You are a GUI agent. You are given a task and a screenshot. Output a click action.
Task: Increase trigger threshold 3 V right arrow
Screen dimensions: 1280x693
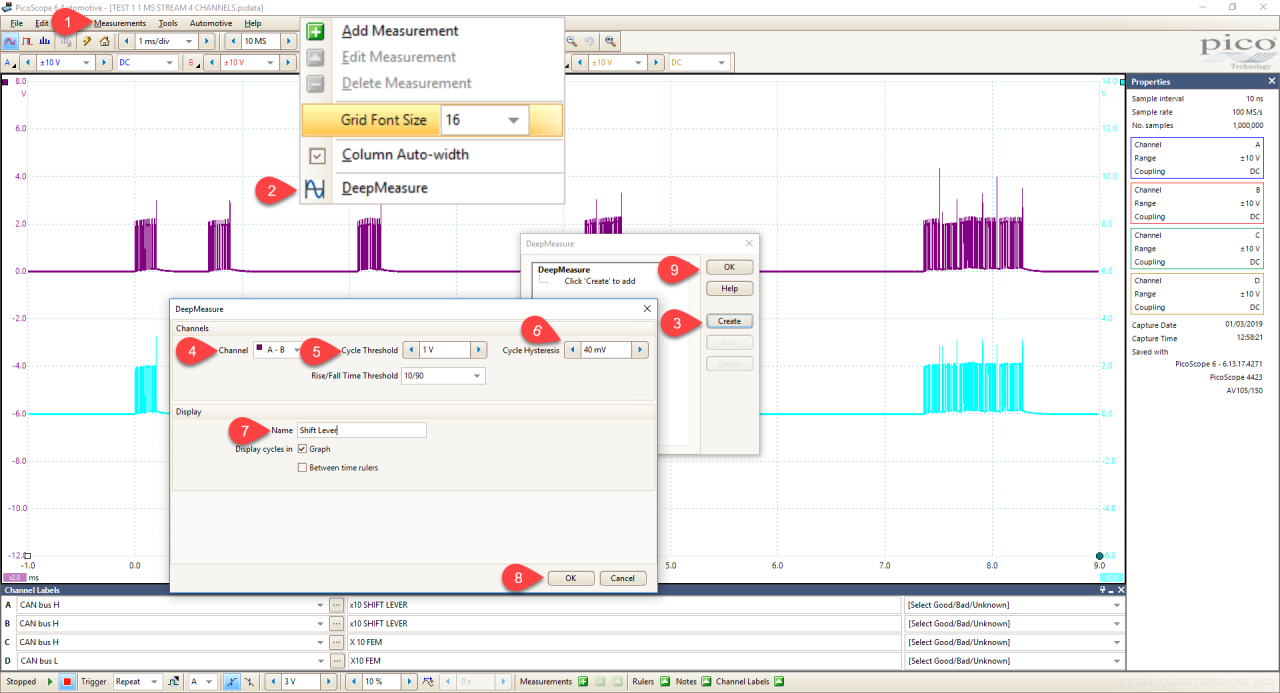coord(329,682)
